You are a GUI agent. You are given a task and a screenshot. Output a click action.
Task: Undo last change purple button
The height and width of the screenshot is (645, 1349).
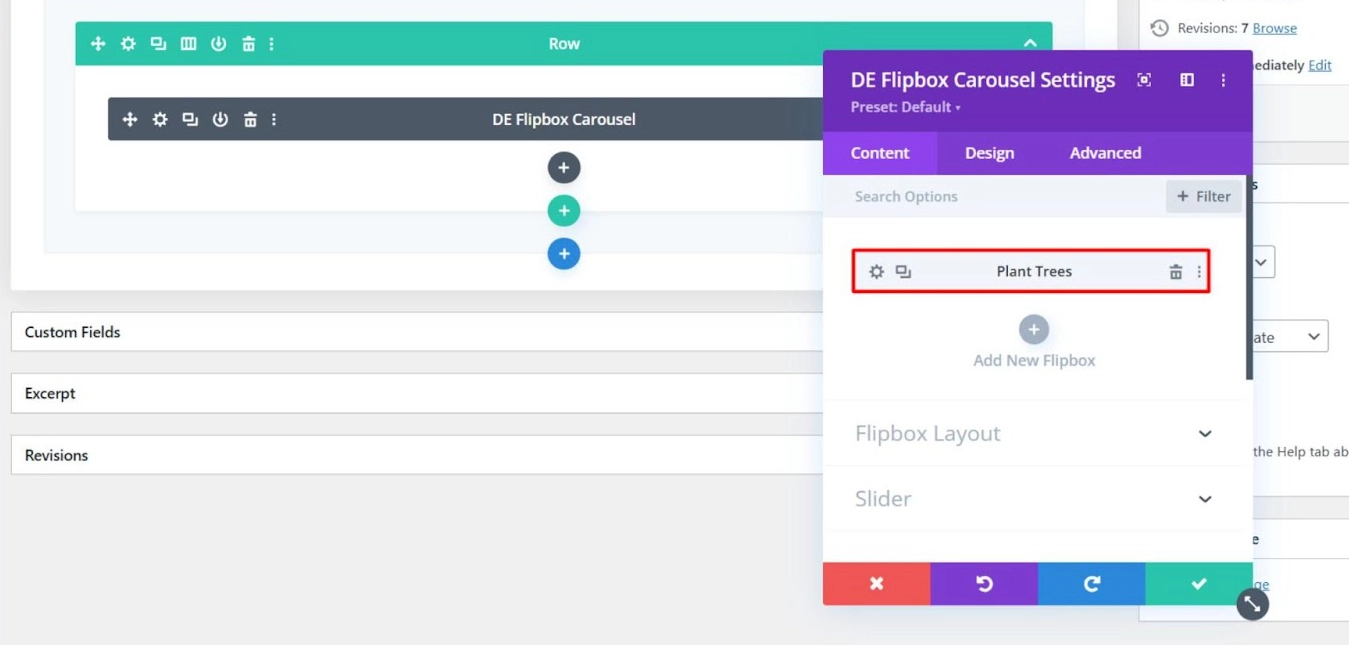point(984,584)
